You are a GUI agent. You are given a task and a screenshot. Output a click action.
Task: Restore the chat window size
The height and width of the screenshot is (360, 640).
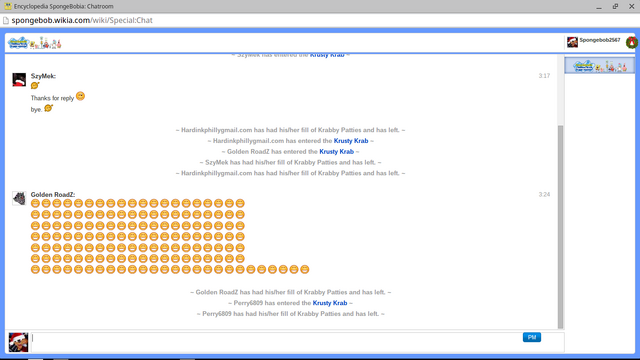pyautogui.click(x=615, y=6)
